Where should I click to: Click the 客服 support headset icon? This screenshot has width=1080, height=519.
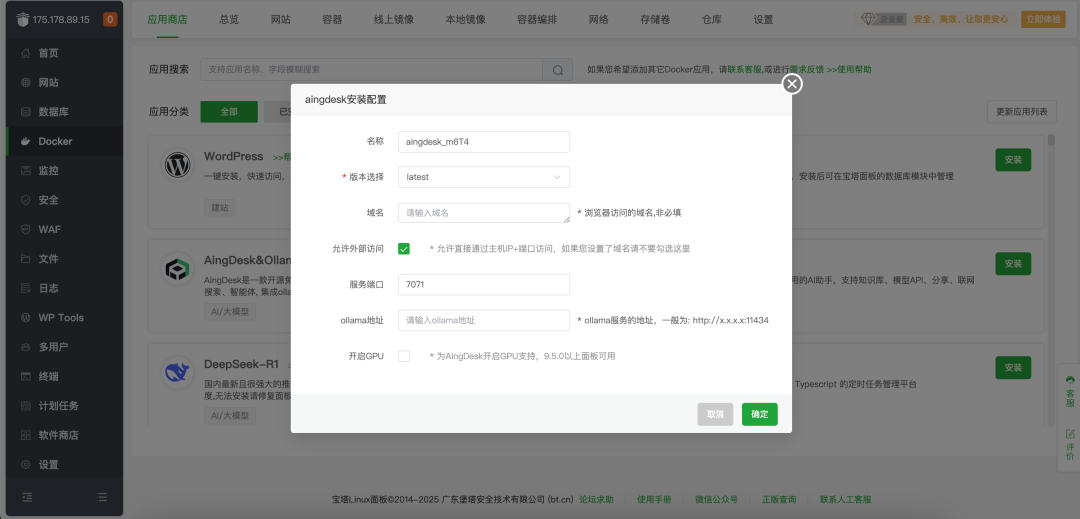(x=1070, y=380)
